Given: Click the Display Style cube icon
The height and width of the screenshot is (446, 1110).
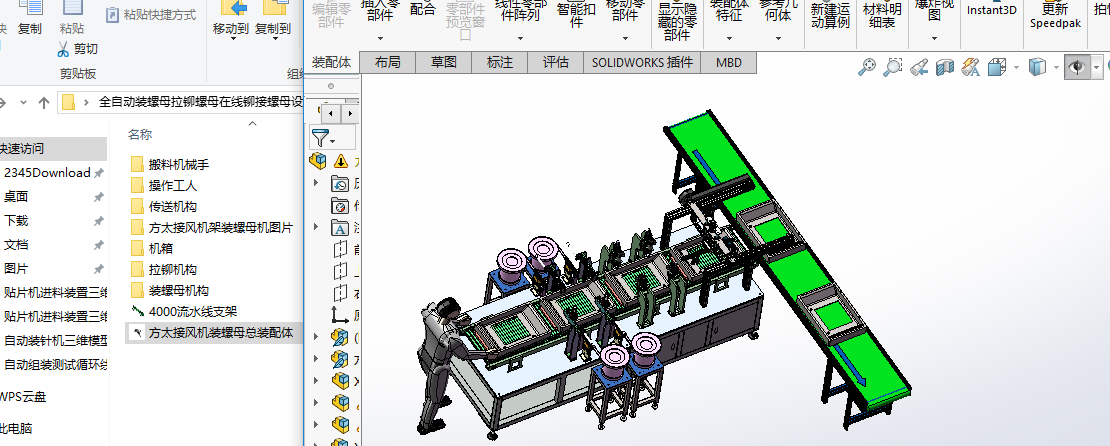Looking at the screenshot, I should click(1037, 67).
